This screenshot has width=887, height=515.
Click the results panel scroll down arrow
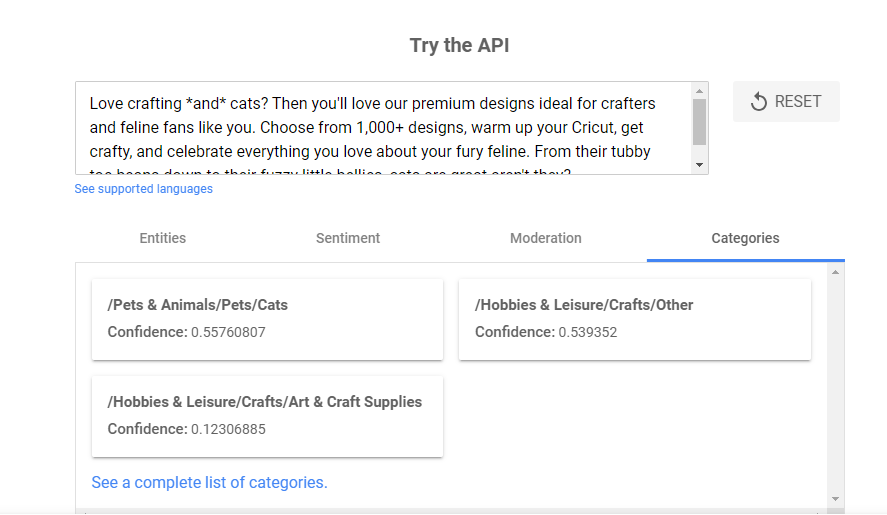point(835,498)
